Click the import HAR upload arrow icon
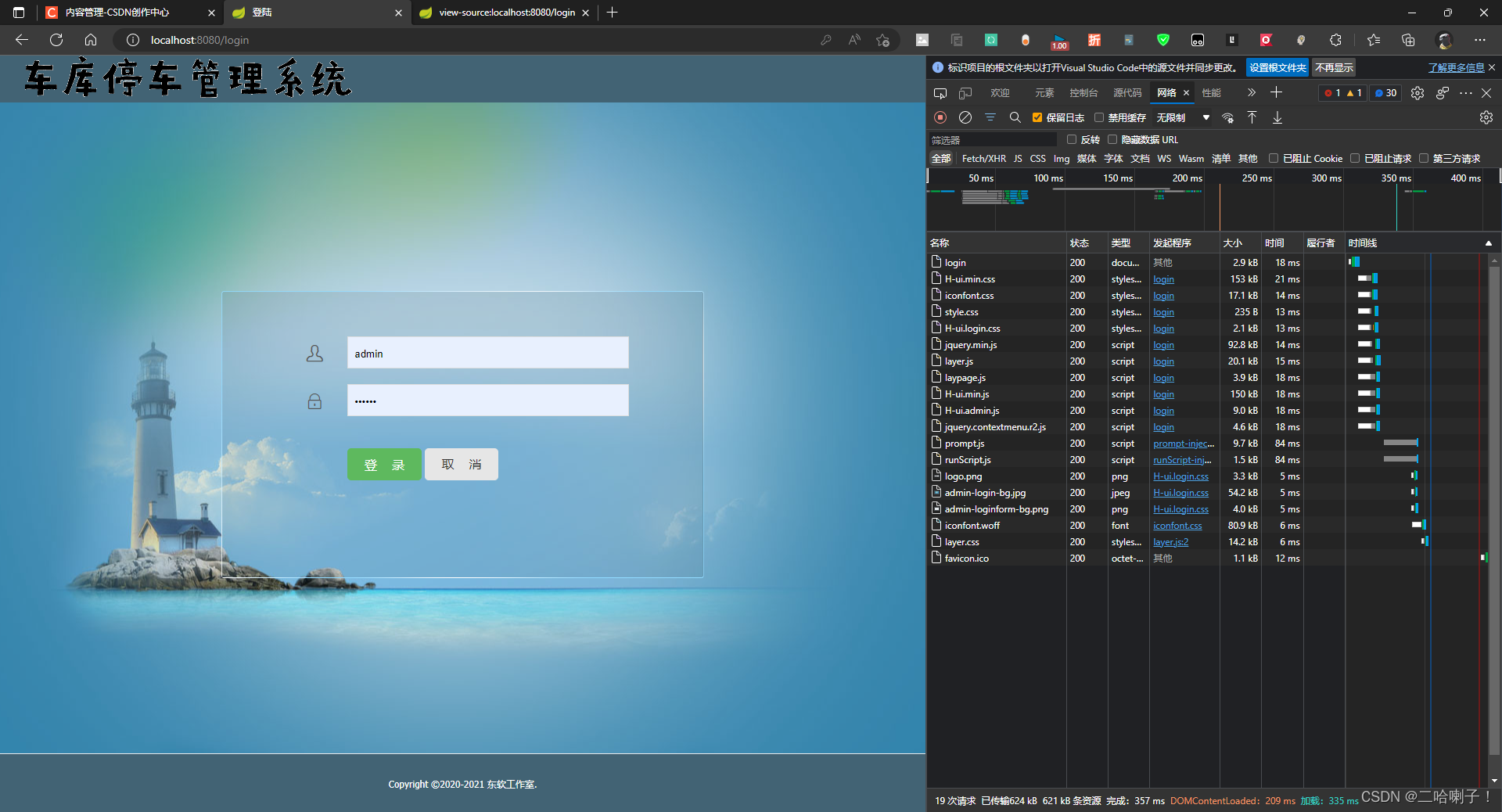Screen dimensions: 1502x812 pyautogui.click(x=1252, y=117)
